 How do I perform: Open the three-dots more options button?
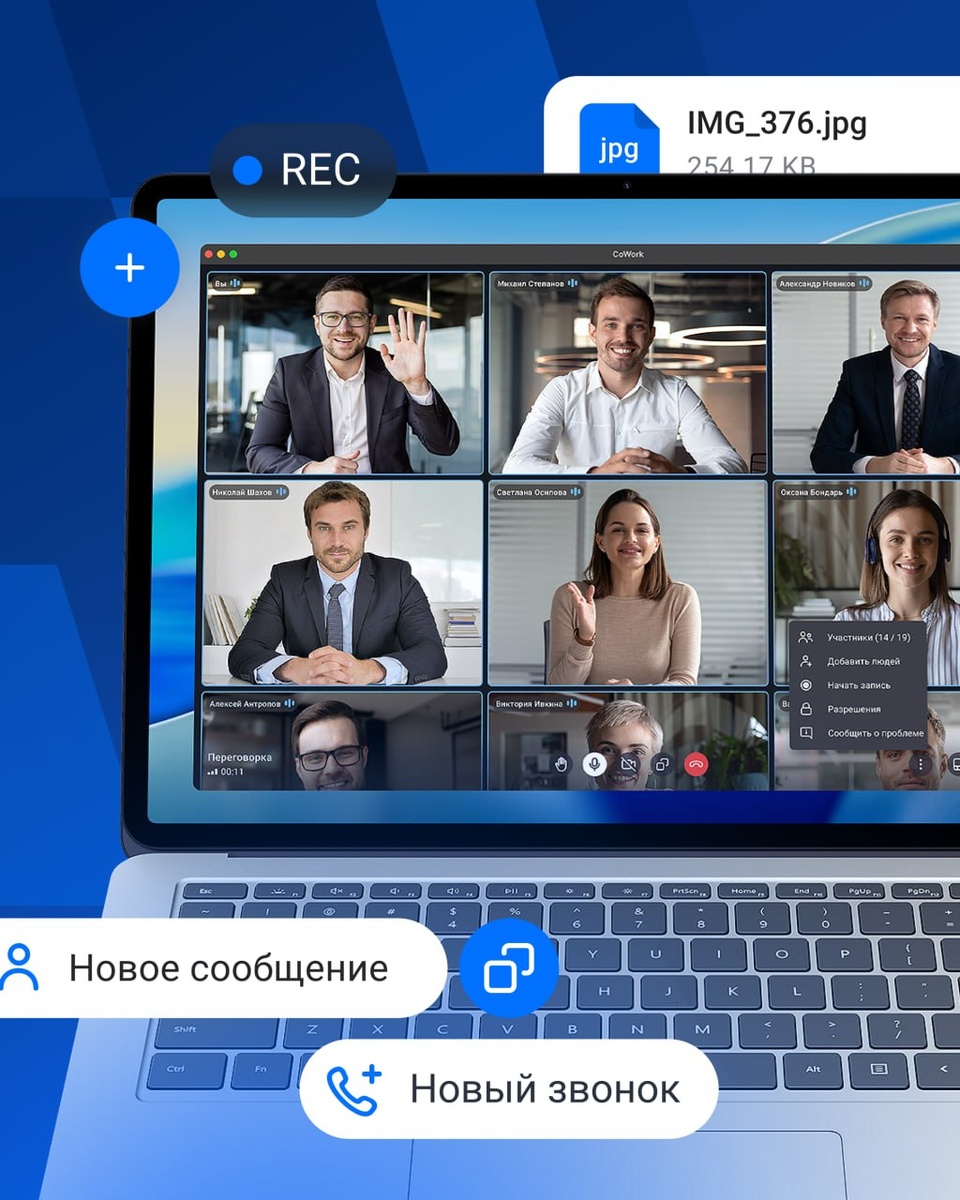point(921,763)
